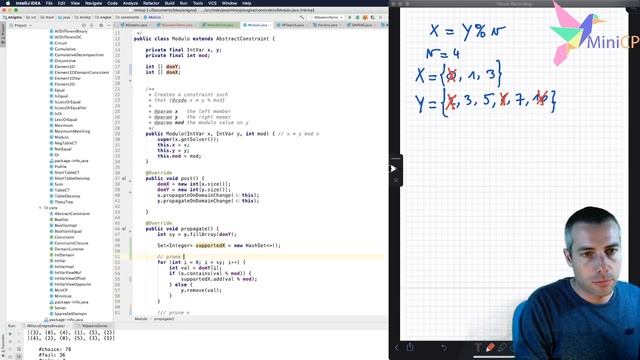Open Cumulative class in project tree
640x360 pixels.
(65, 49)
